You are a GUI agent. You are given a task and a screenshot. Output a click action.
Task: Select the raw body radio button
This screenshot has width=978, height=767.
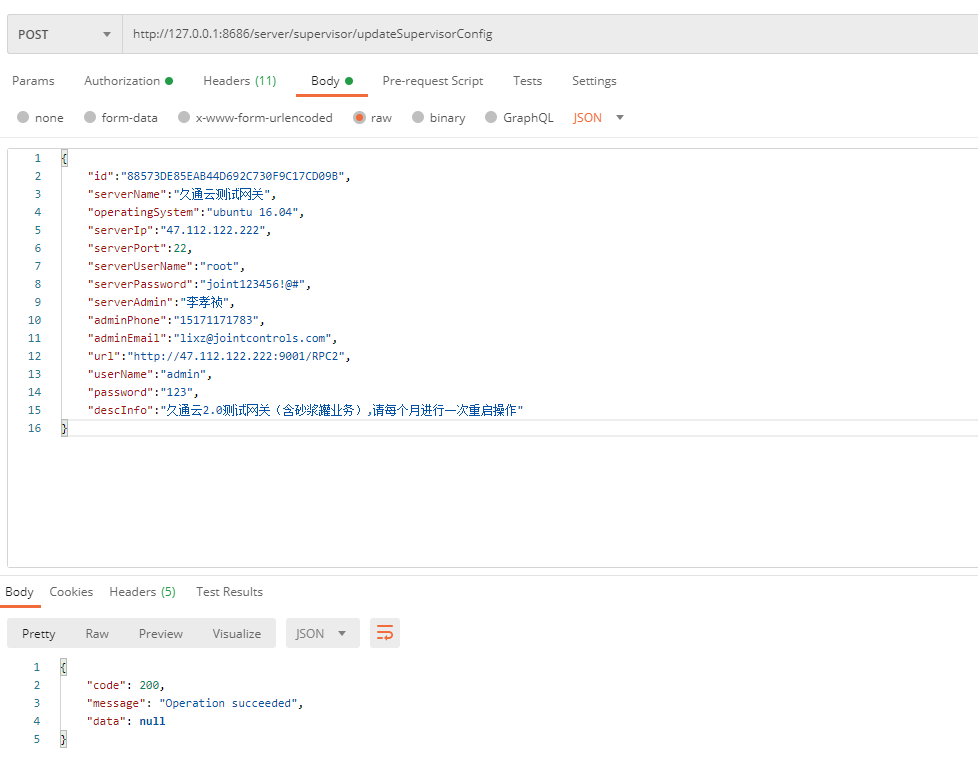pos(359,118)
